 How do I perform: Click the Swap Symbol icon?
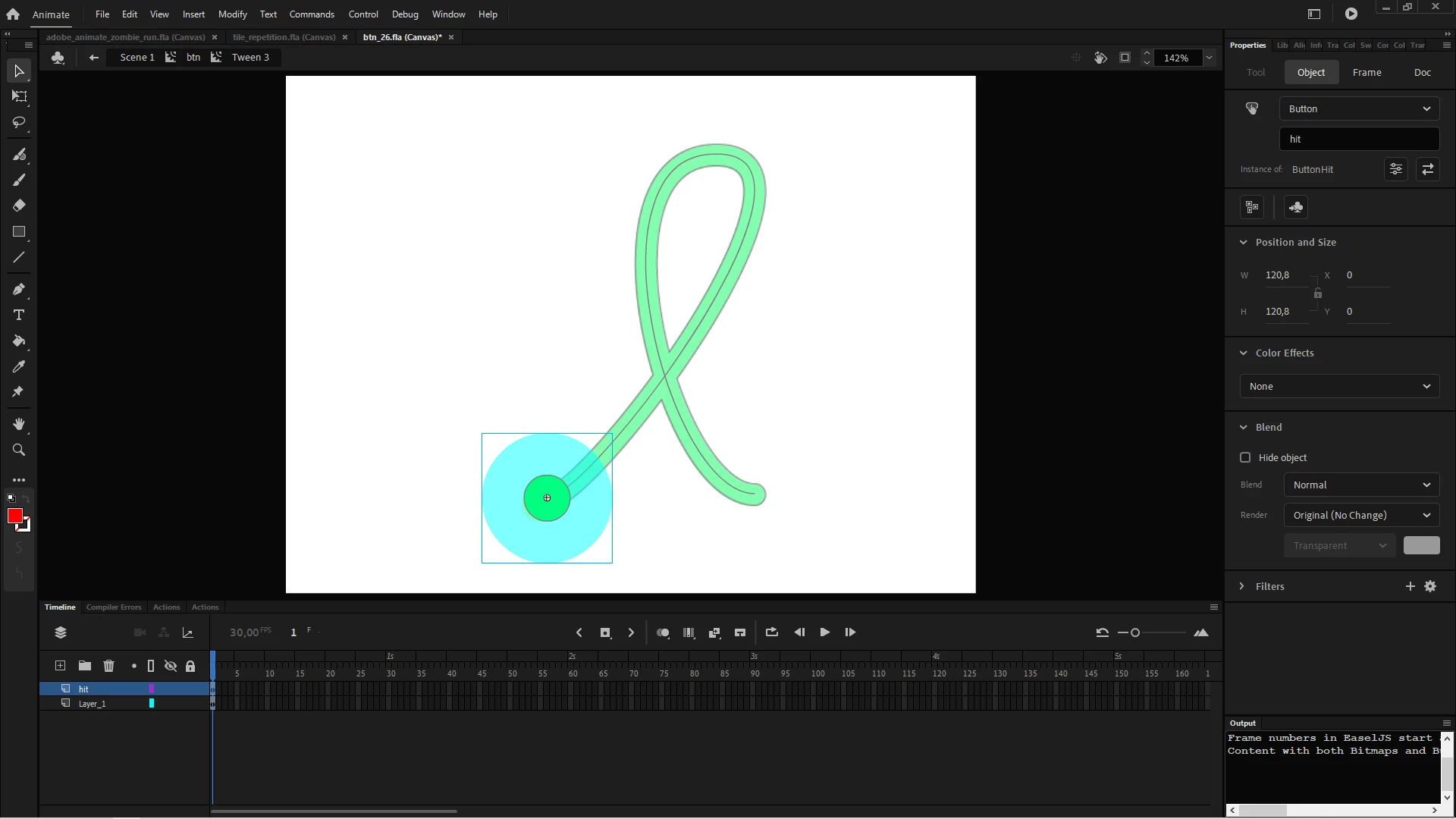[1427, 169]
